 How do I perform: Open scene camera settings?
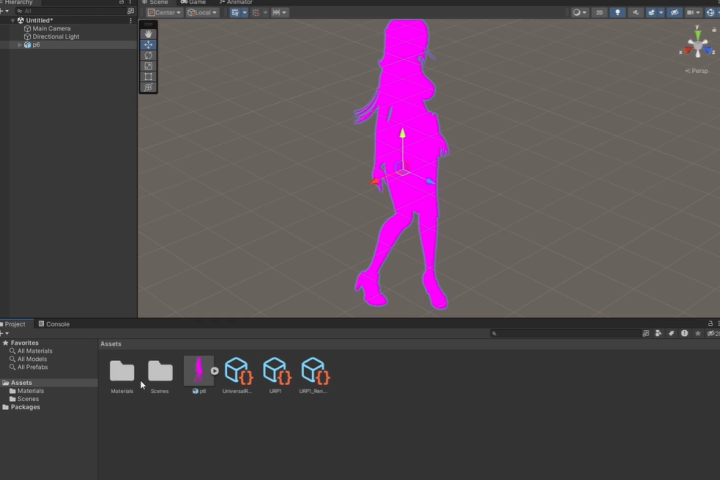click(x=690, y=12)
